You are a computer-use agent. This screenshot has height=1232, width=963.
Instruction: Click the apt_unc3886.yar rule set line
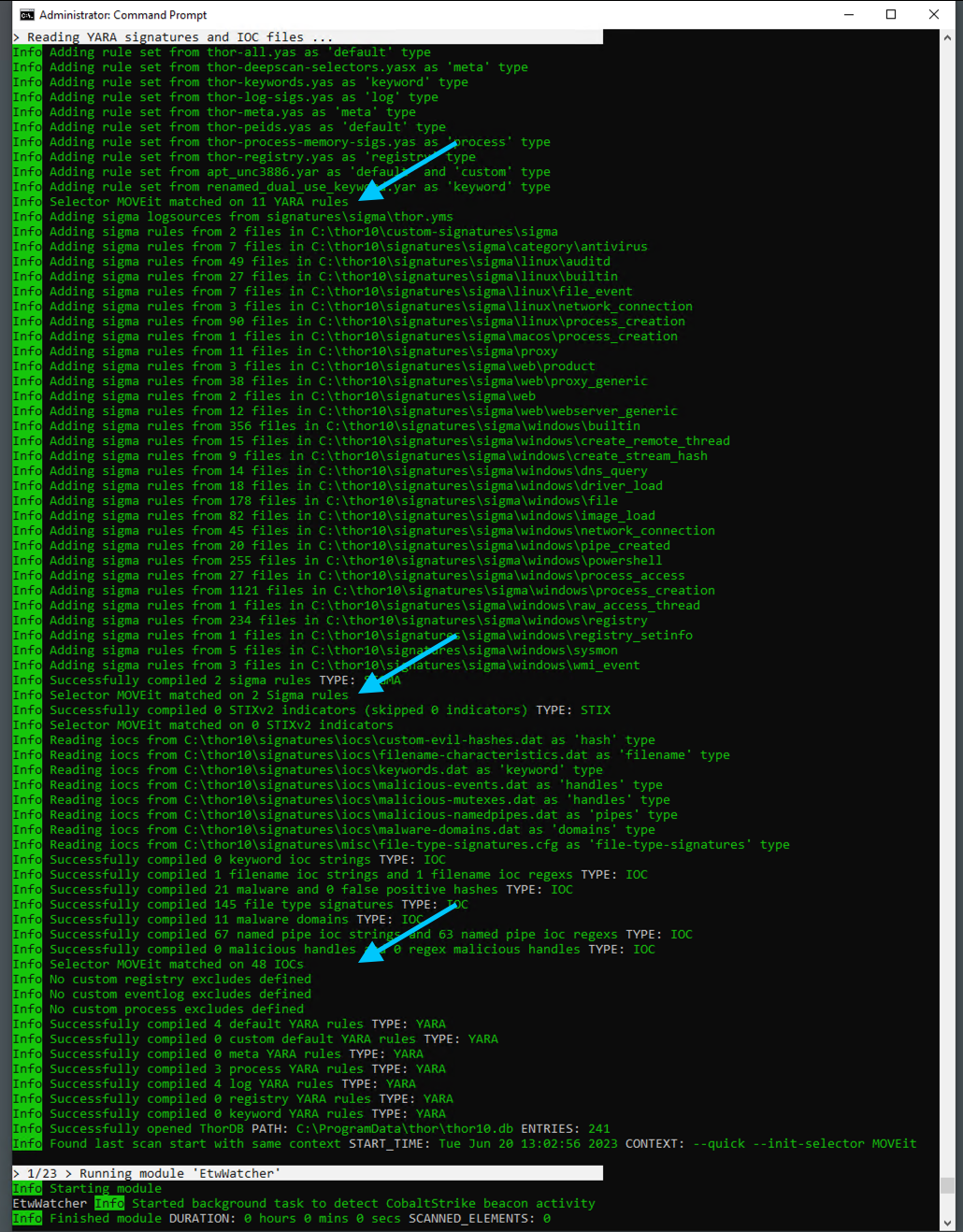click(x=299, y=172)
